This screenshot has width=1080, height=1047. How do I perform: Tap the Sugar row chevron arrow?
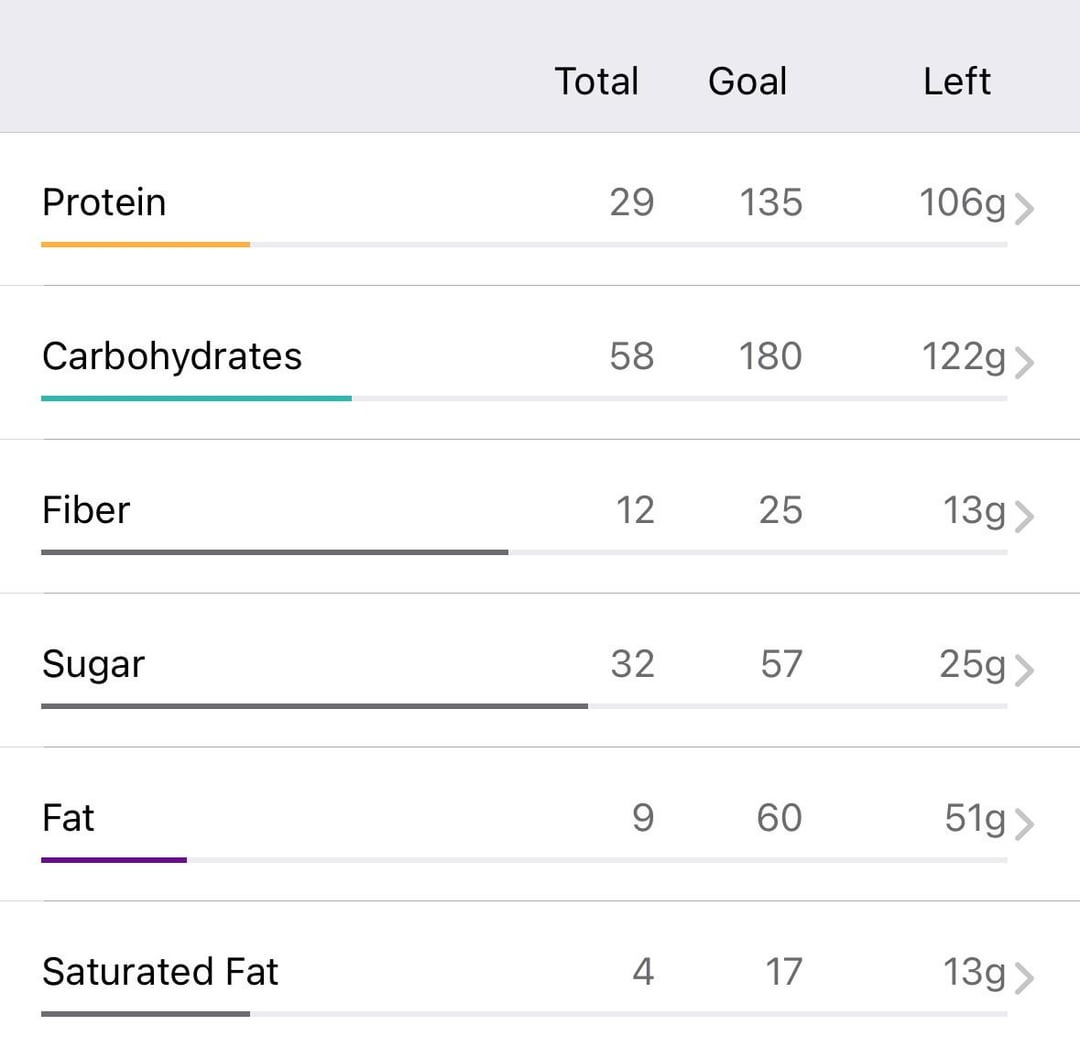click(x=1024, y=670)
